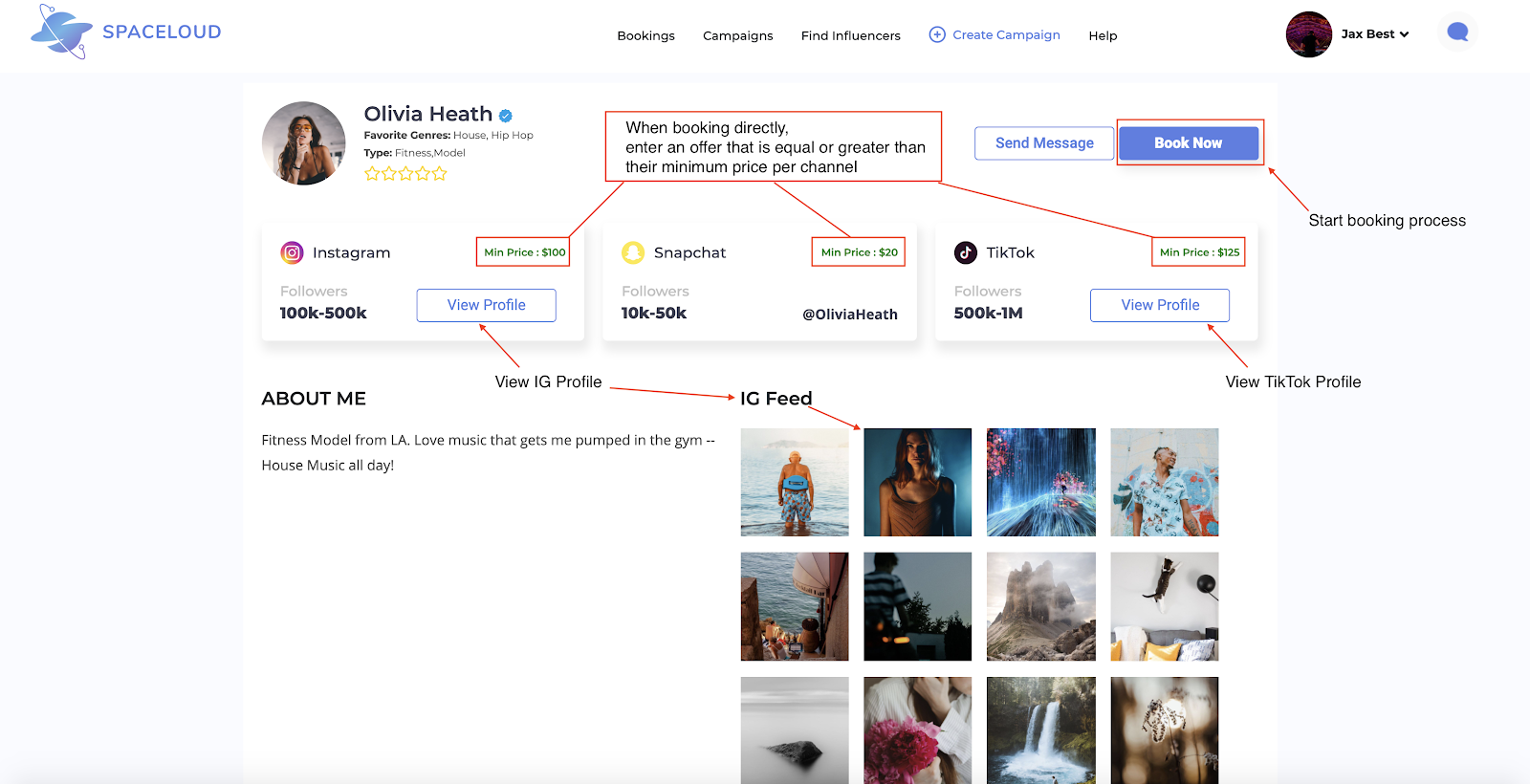Click the Fitness Model from LA bio text
Viewport: 1530px width, 784px height.
[x=488, y=452]
